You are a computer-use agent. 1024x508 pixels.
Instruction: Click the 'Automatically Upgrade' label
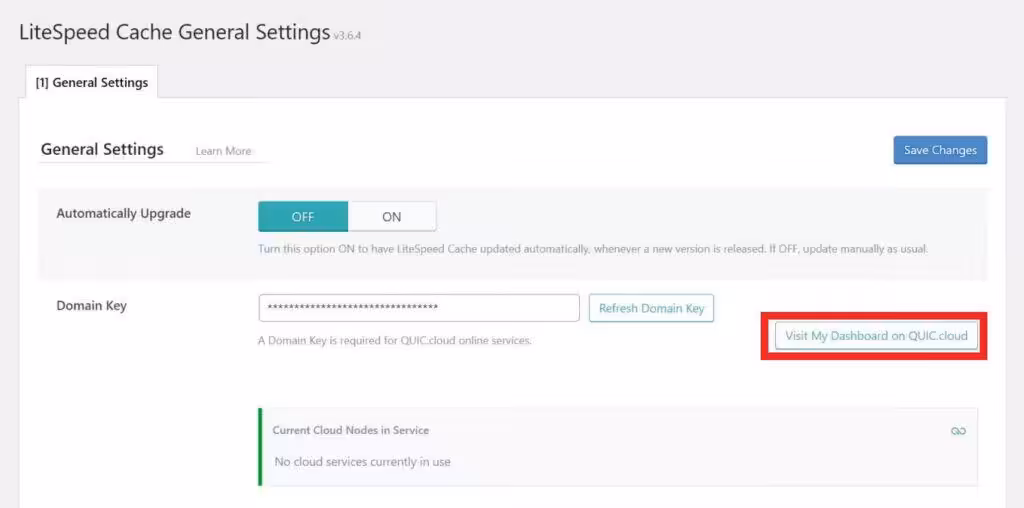tap(123, 214)
